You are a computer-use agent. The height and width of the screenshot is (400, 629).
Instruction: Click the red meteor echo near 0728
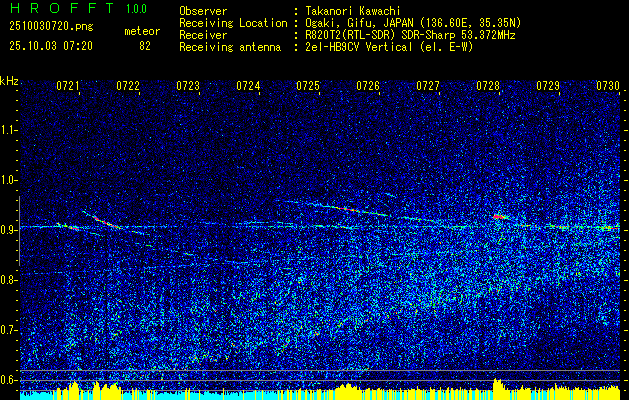point(499,217)
